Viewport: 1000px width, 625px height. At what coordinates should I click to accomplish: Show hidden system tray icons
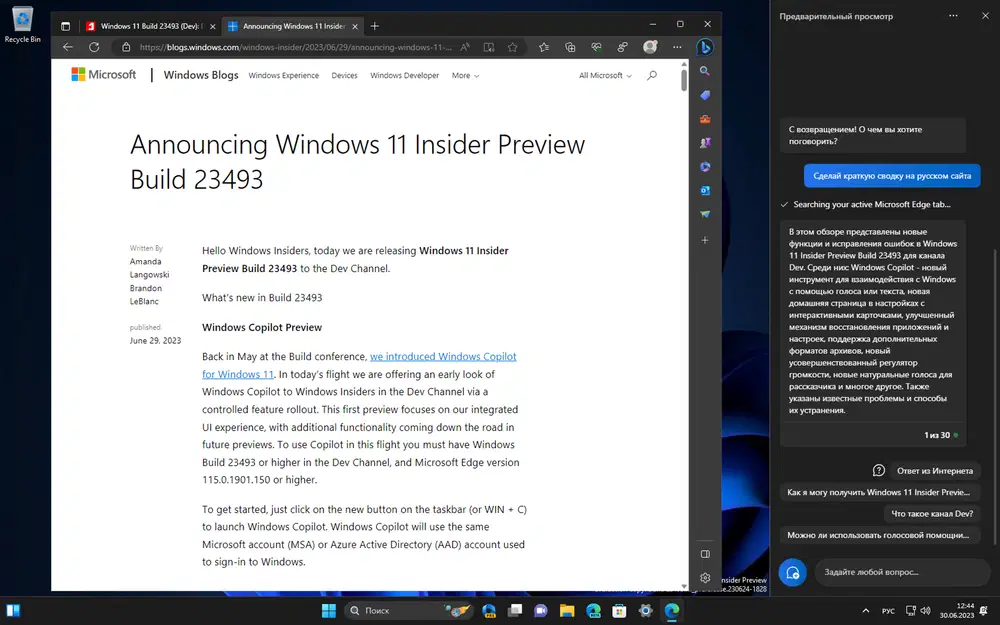tap(865, 610)
